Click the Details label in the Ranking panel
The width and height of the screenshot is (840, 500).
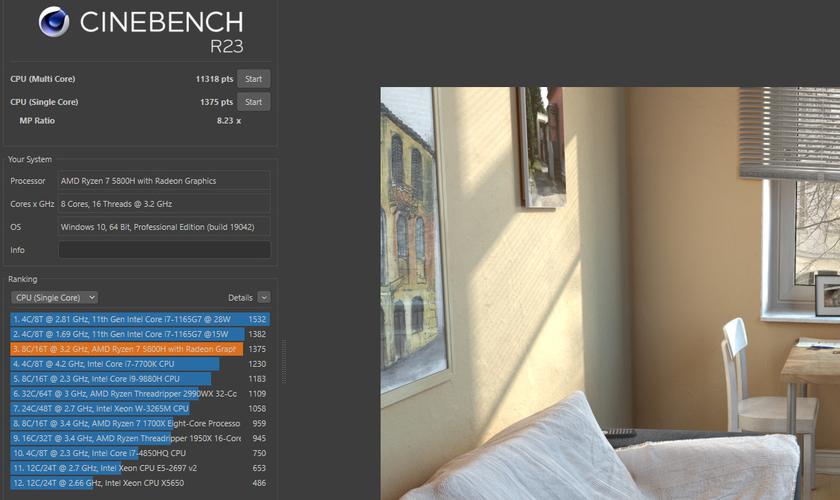click(240, 297)
